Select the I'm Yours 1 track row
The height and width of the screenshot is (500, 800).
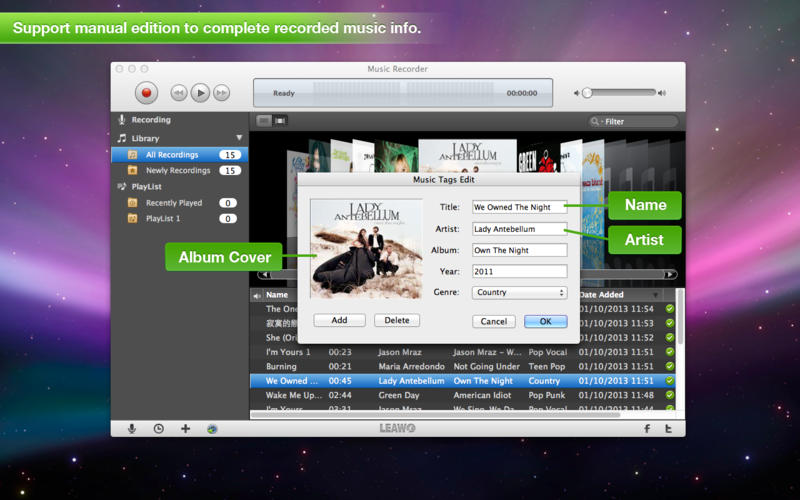463,352
